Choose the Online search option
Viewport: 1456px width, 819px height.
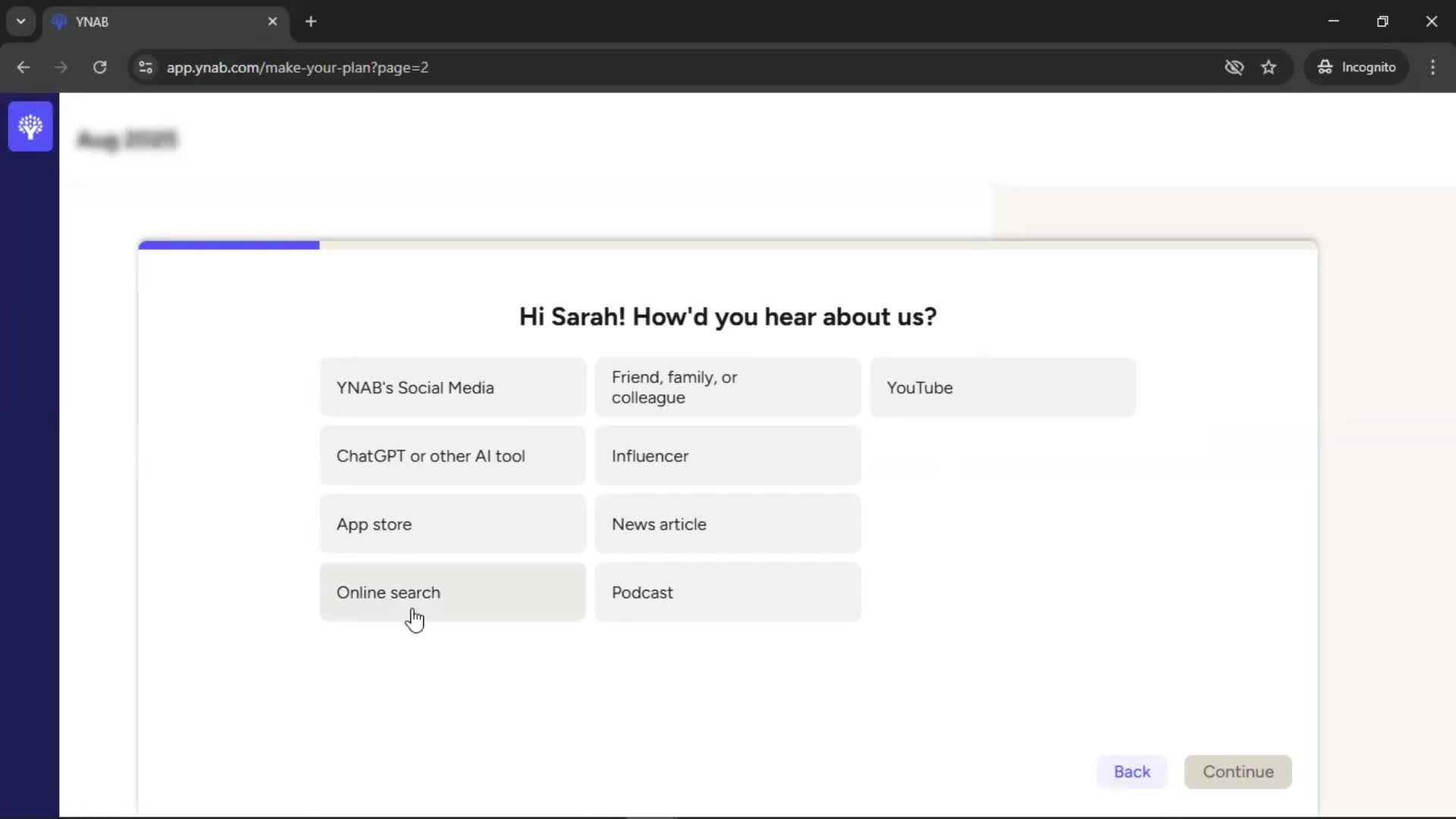click(453, 592)
